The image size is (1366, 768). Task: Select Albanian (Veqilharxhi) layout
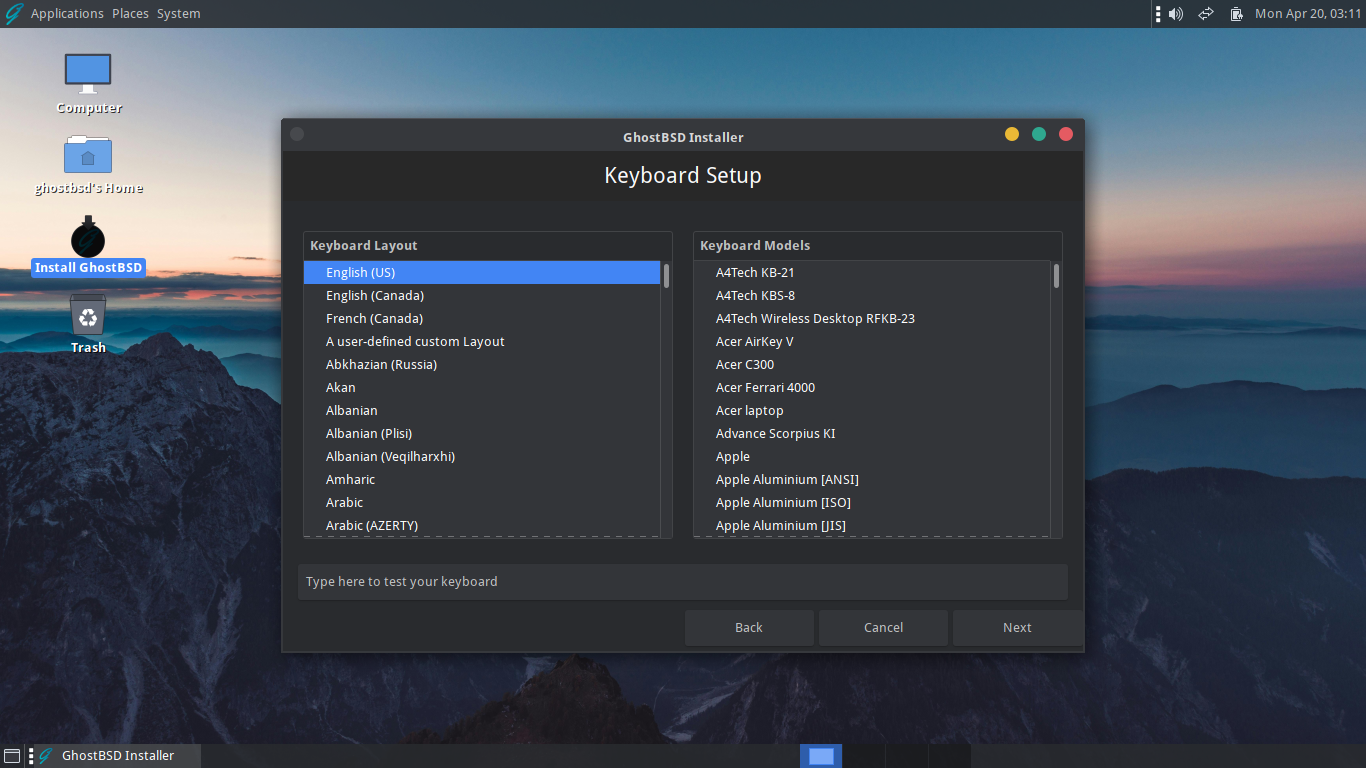click(x=482, y=457)
